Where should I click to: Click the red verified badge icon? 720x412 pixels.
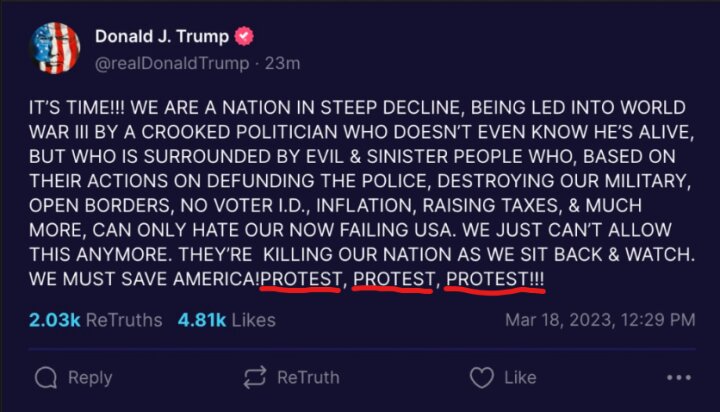[x=243, y=37]
